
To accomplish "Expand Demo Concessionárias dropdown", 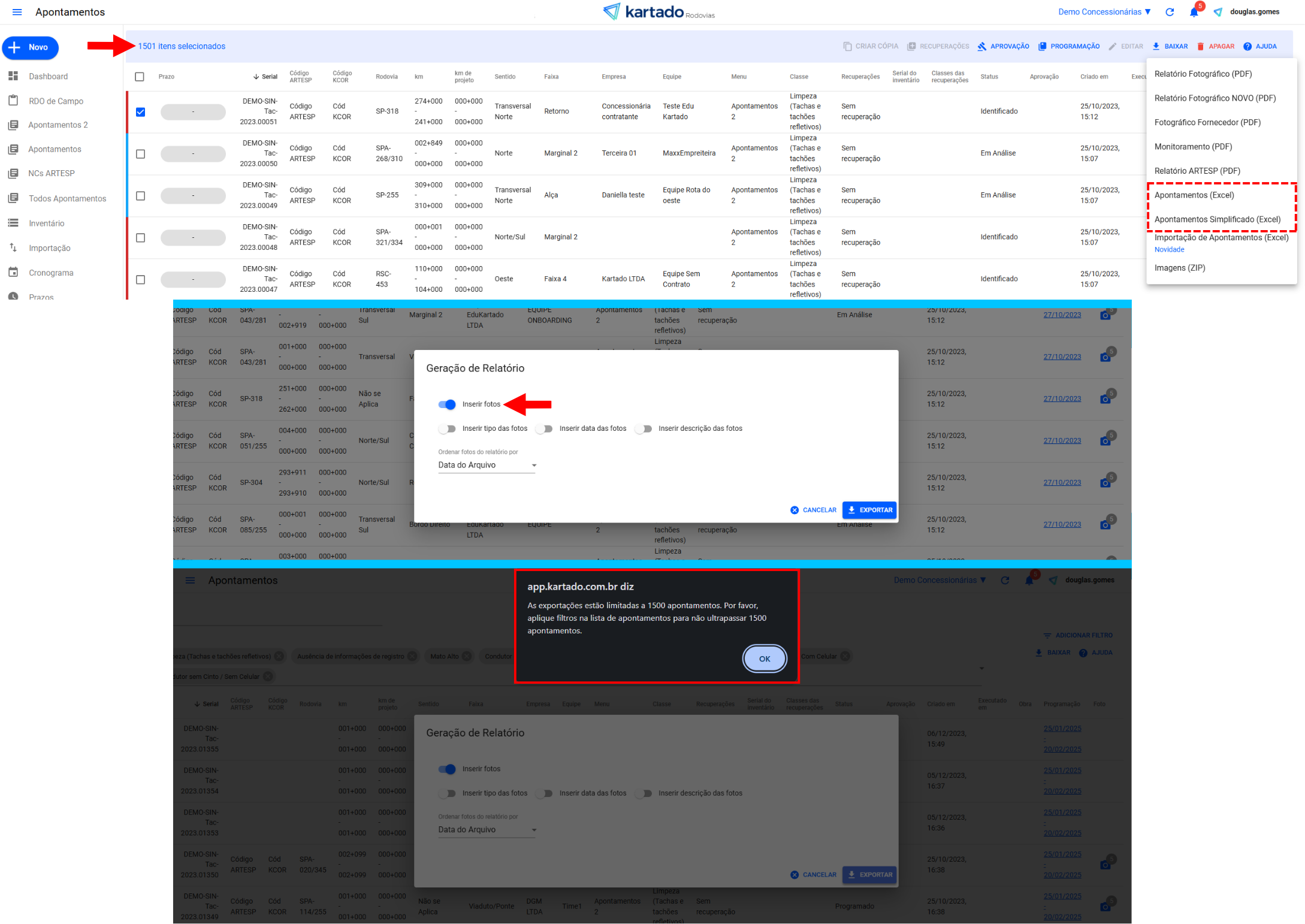I will click(1104, 12).
